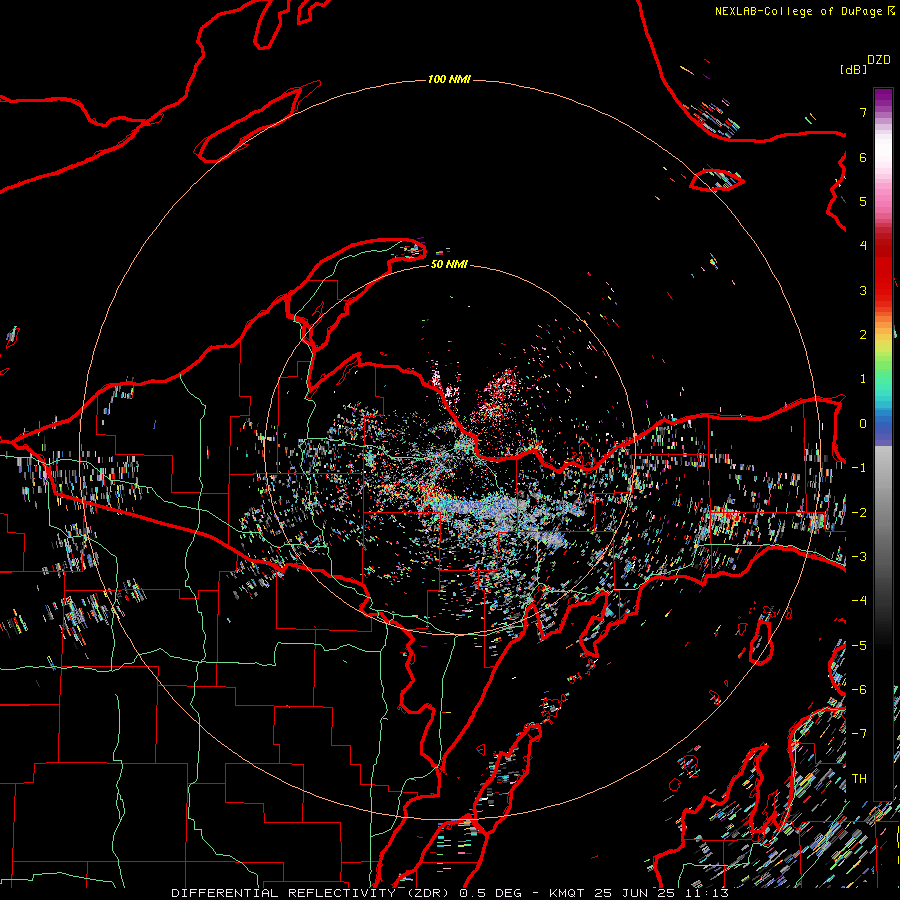
Task: Click the -6 value on ZDR scale
Action: click(859, 690)
